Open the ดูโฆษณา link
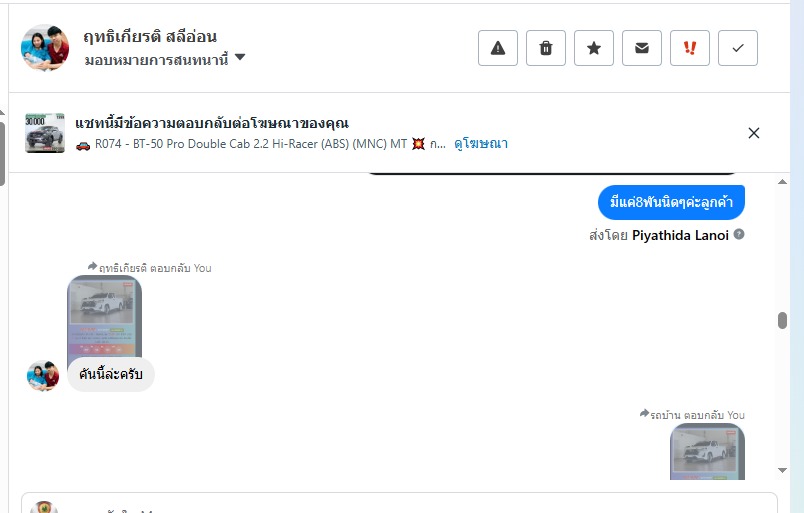Screen dimensions: 804x513 click(x=481, y=144)
